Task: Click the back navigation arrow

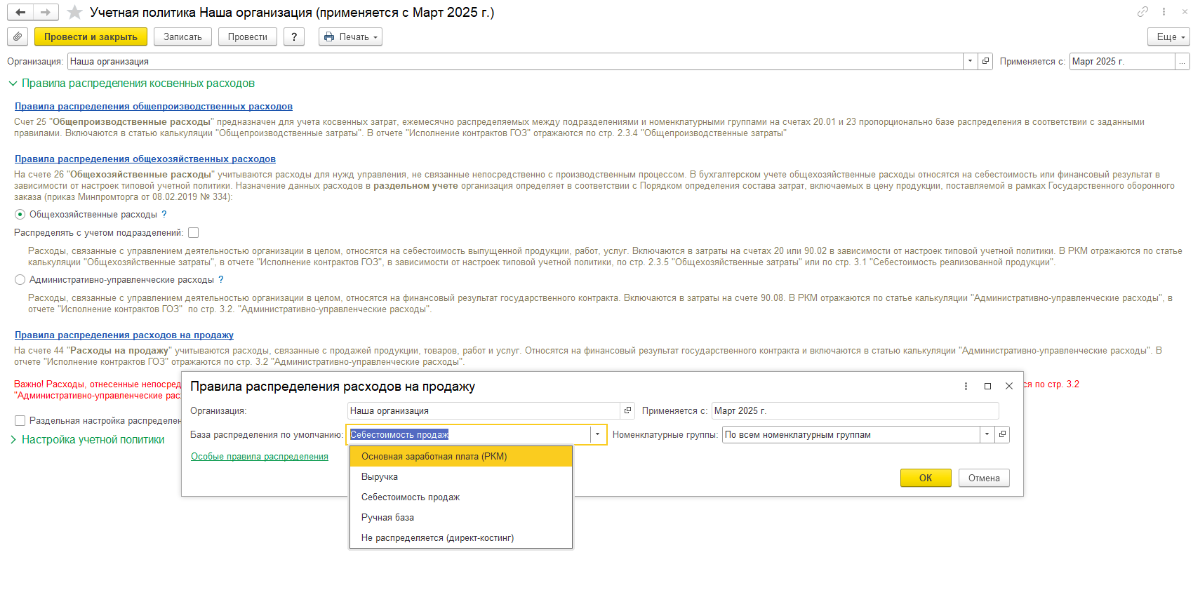Action: pos(18,13)
